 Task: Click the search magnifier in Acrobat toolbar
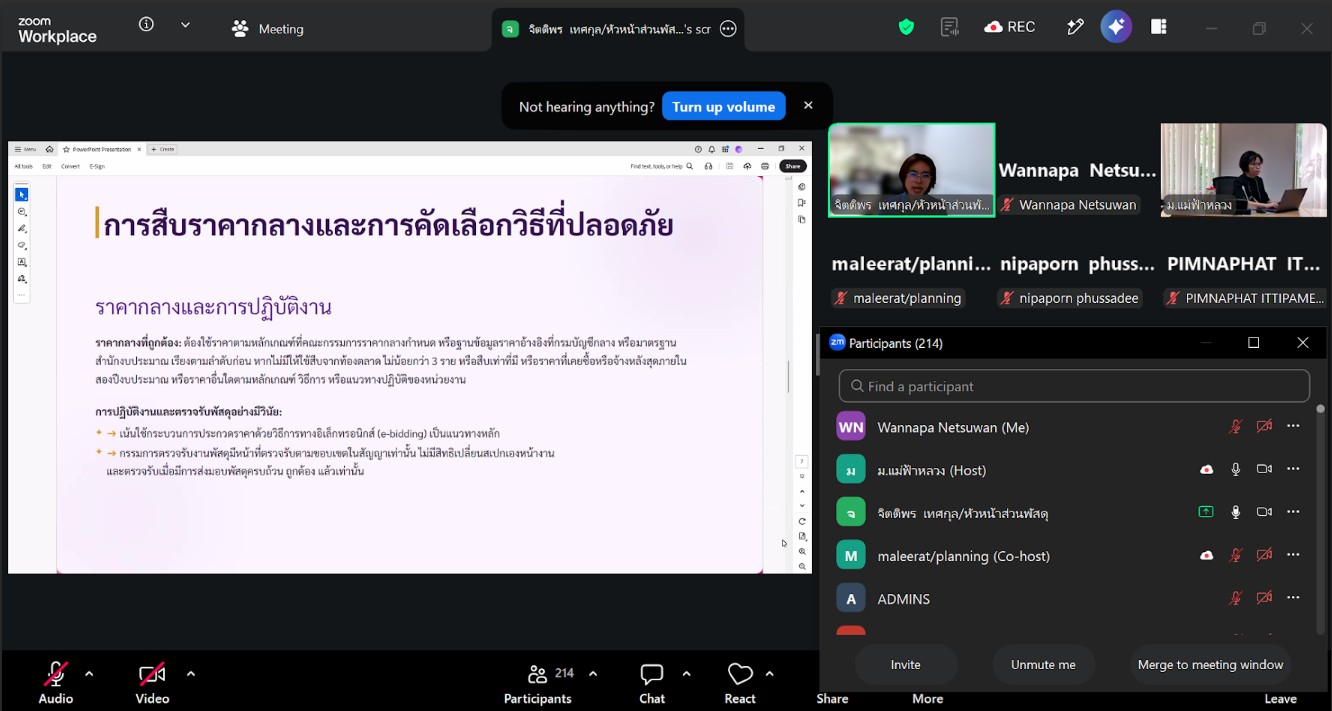[690, 166]
